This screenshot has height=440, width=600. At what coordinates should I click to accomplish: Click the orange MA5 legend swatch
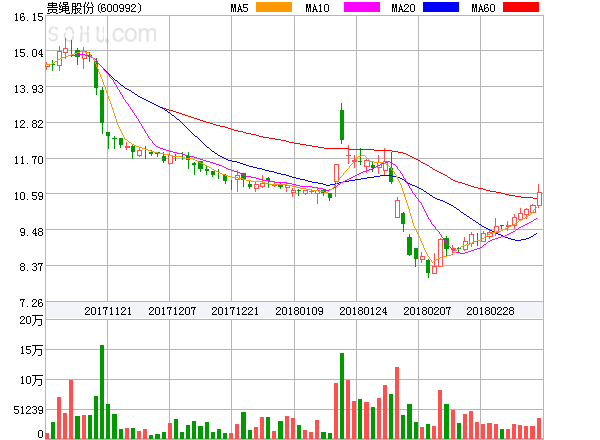tap(274, 7)
